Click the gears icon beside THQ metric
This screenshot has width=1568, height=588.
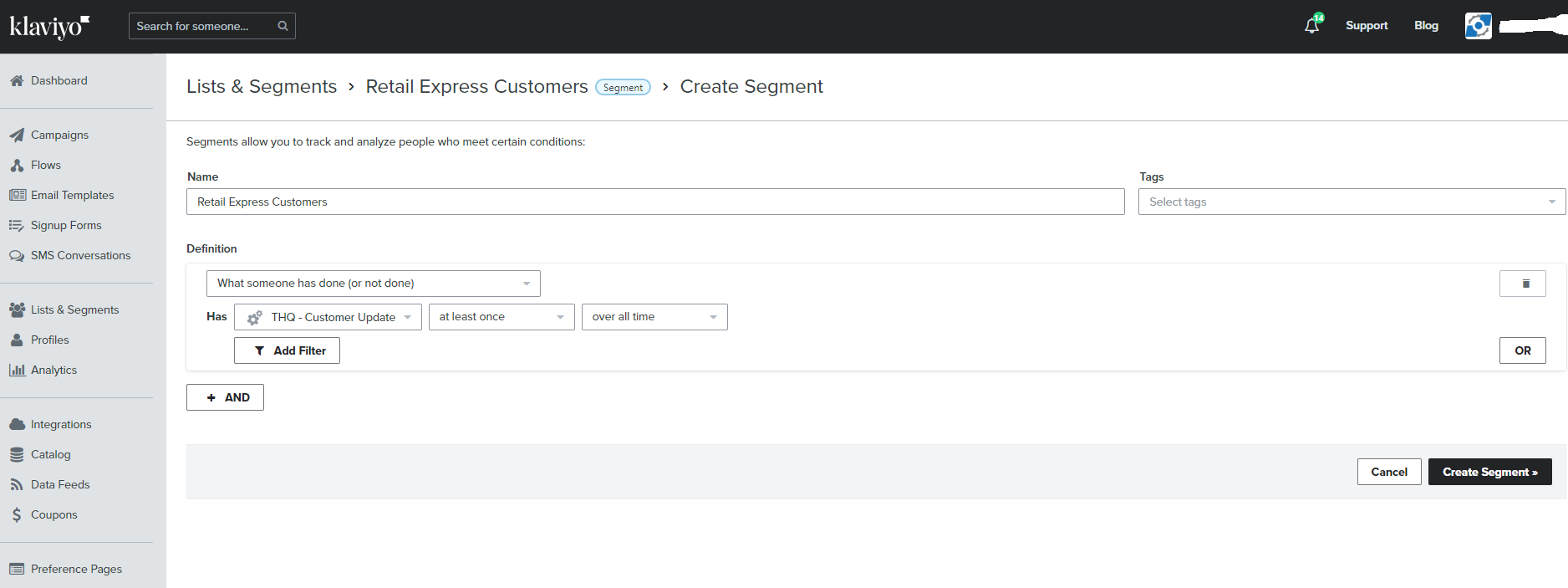coord(255,318)
